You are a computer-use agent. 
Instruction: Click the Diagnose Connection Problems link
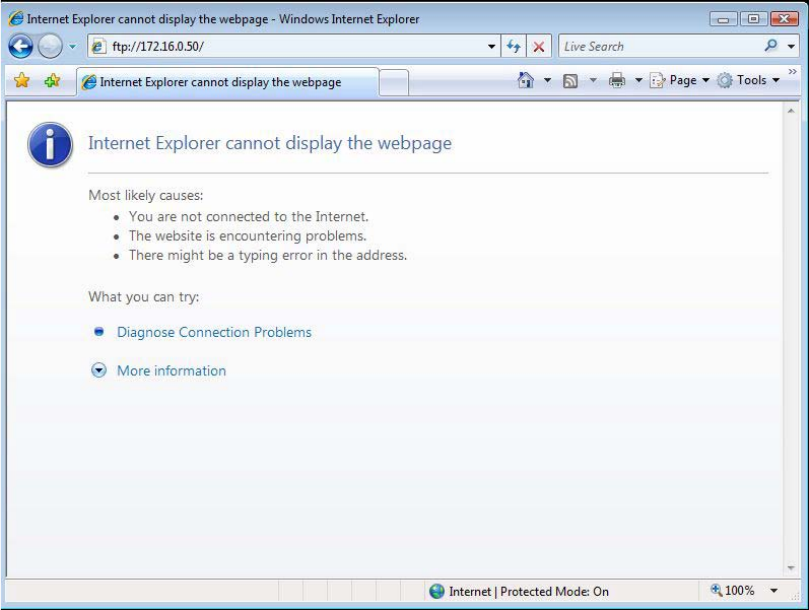pyautogui.click(x=214, y=332)
